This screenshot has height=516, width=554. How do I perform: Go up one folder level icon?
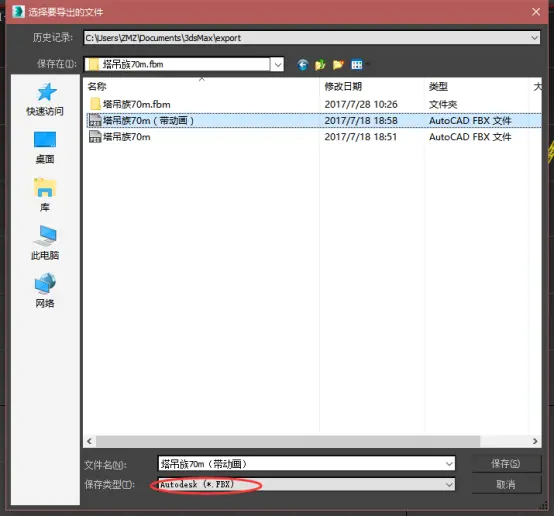[320, 65]
